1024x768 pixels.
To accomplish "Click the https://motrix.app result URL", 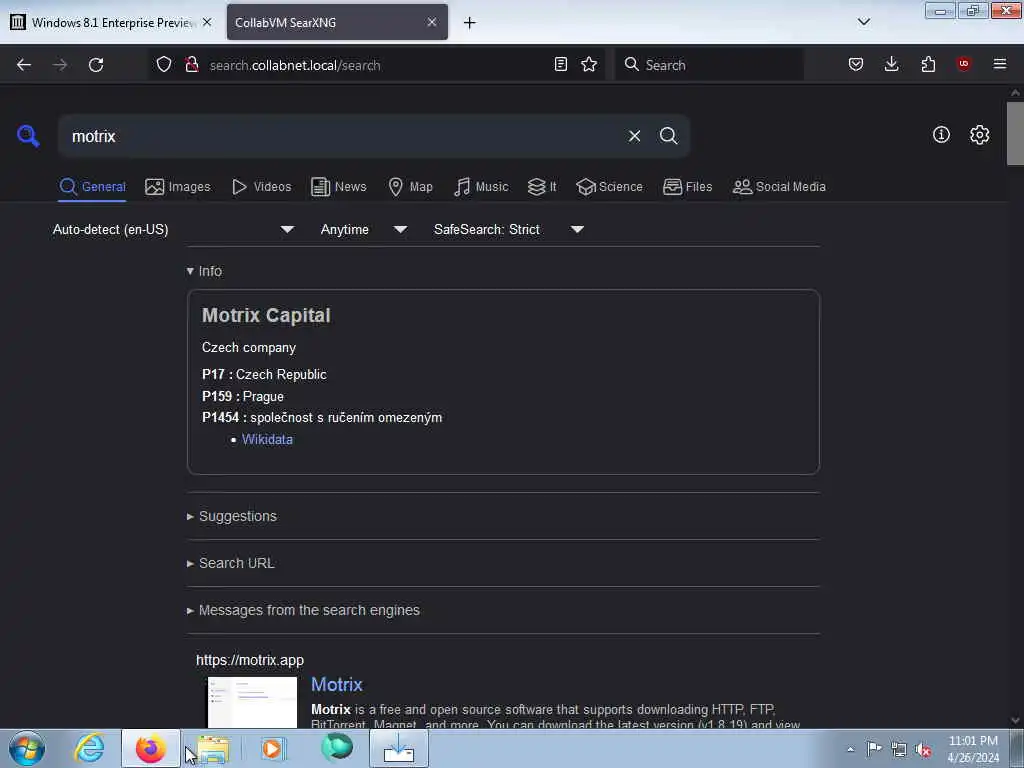I will point(249,660).
